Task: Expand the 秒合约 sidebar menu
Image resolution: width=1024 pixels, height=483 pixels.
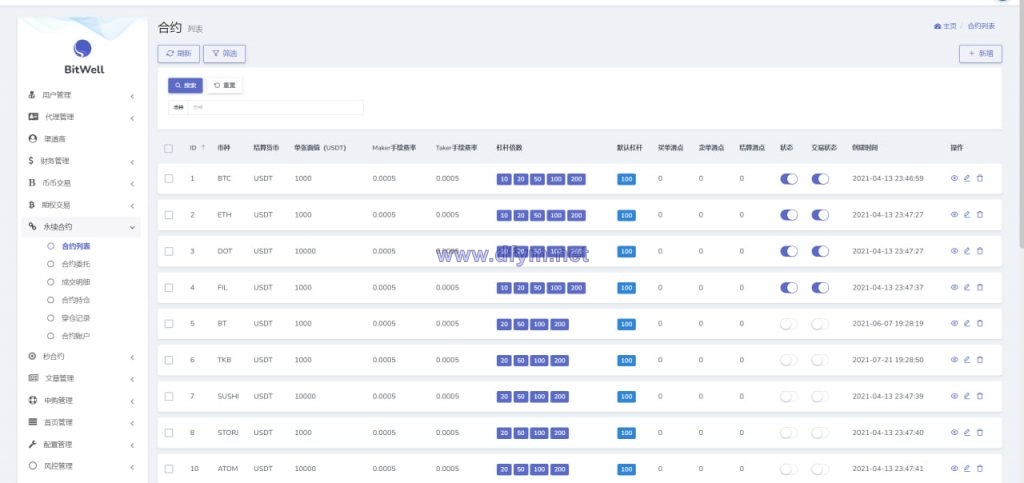Action: 81,357
